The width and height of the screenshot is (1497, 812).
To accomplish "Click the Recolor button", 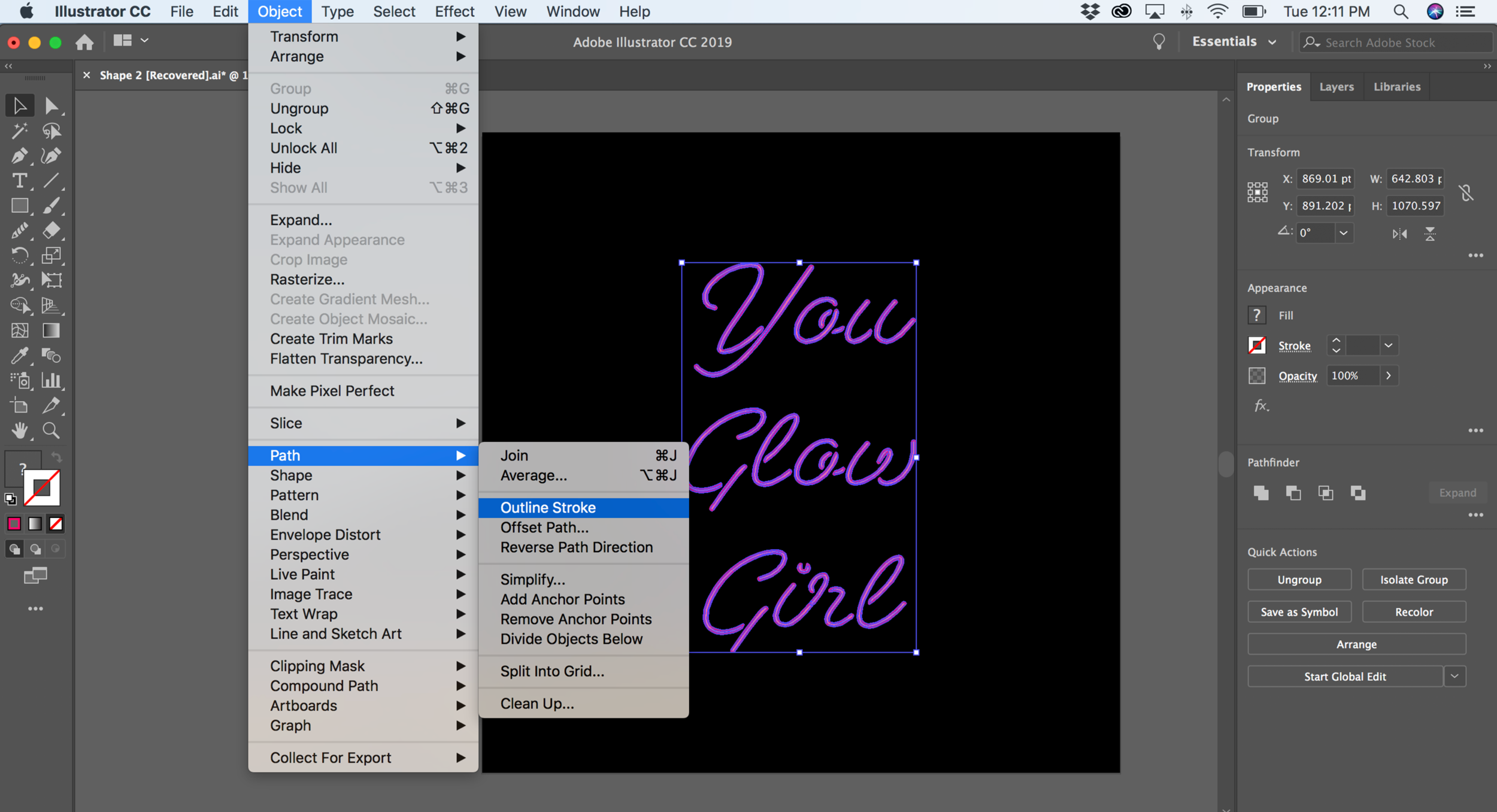I will (1414, 612).
